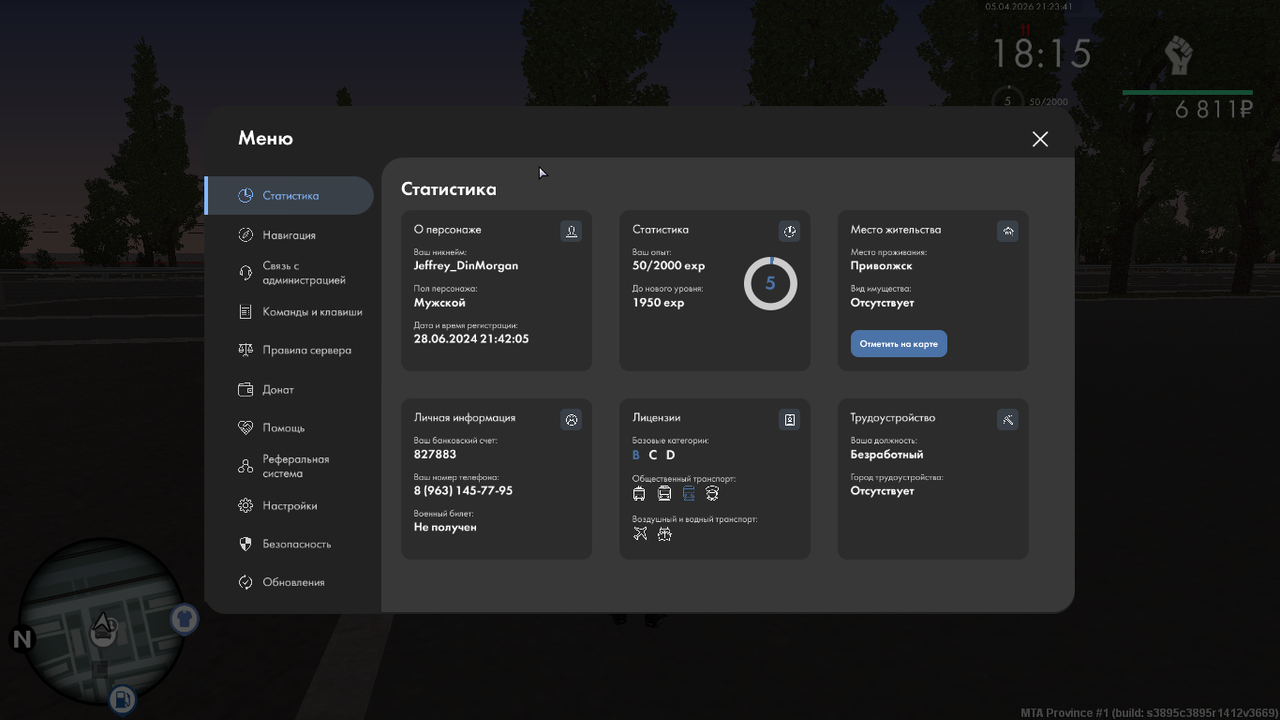This screenshot has width=1280, height=720.
Task: Click the house icon in Место жительства card
Action: (x=1007, y=231)
